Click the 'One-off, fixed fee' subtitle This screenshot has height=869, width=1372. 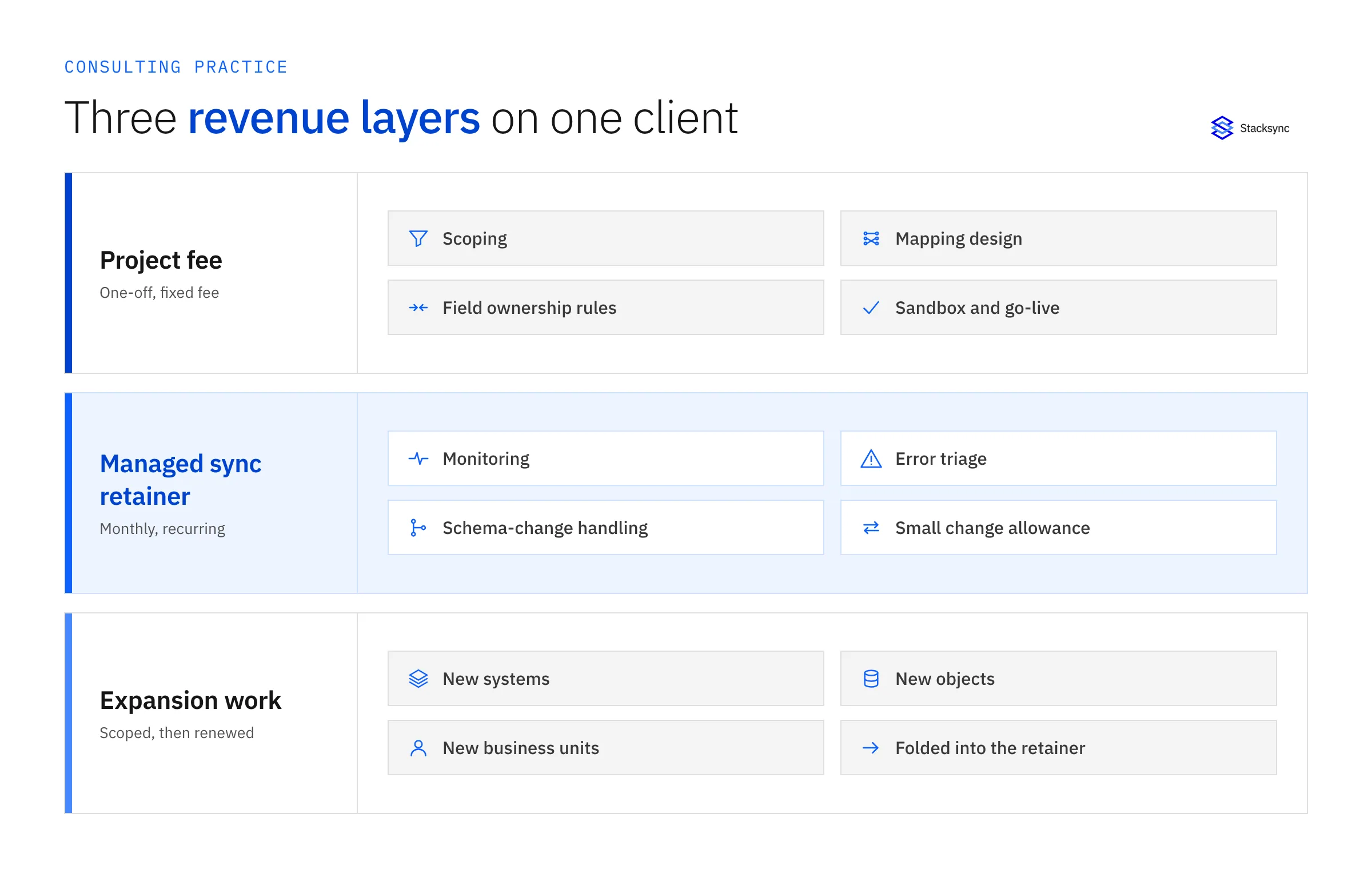(159, 293)
